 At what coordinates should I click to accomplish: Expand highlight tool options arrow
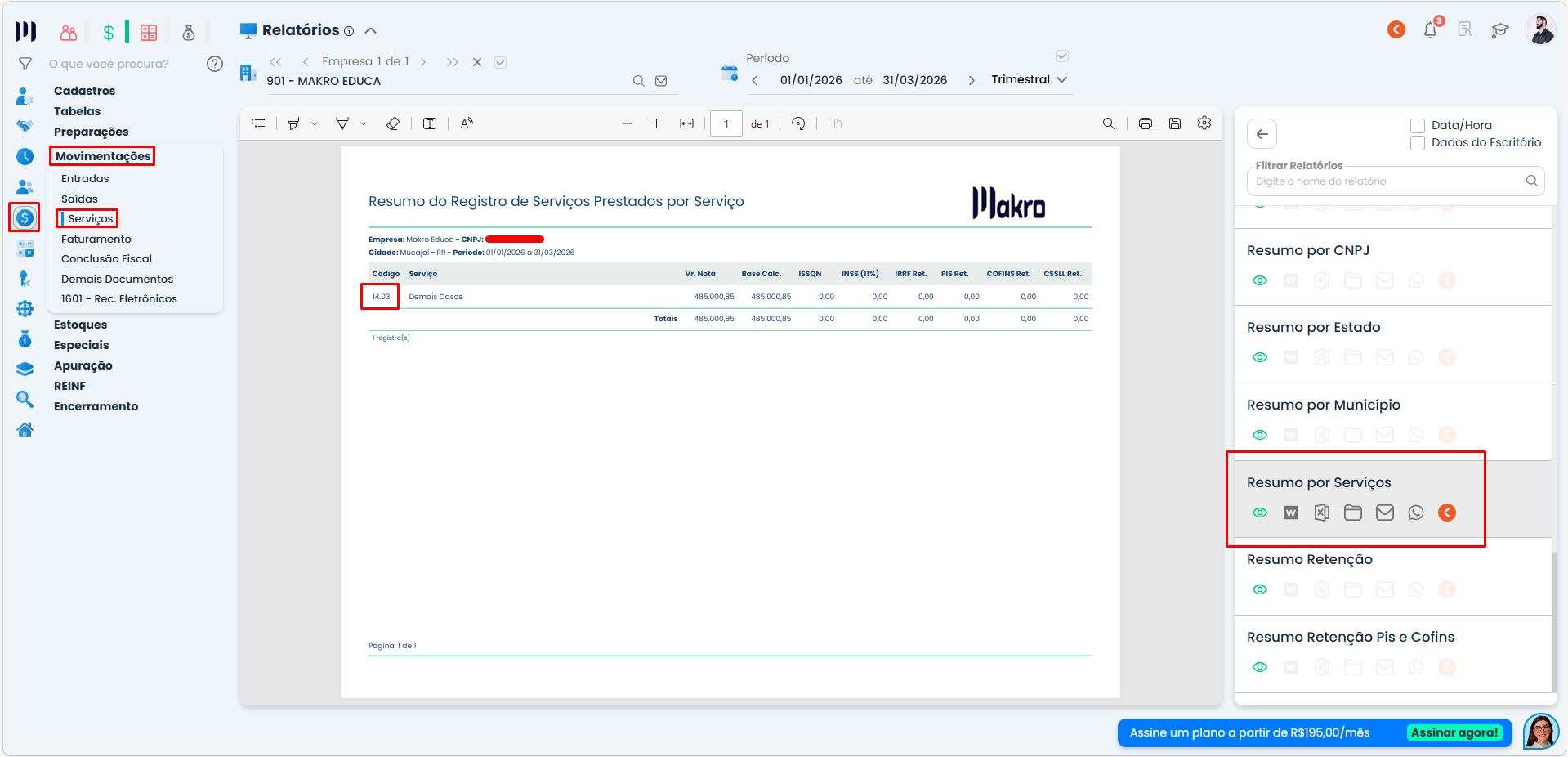315,124
